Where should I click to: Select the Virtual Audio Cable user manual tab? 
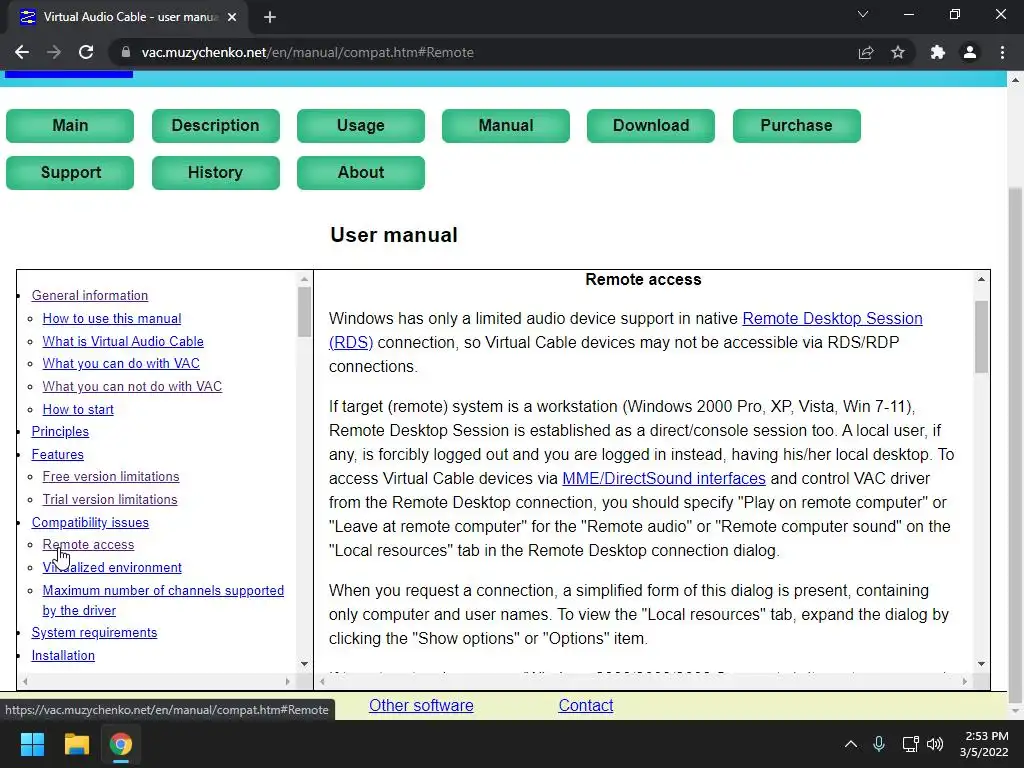[127, 17]
